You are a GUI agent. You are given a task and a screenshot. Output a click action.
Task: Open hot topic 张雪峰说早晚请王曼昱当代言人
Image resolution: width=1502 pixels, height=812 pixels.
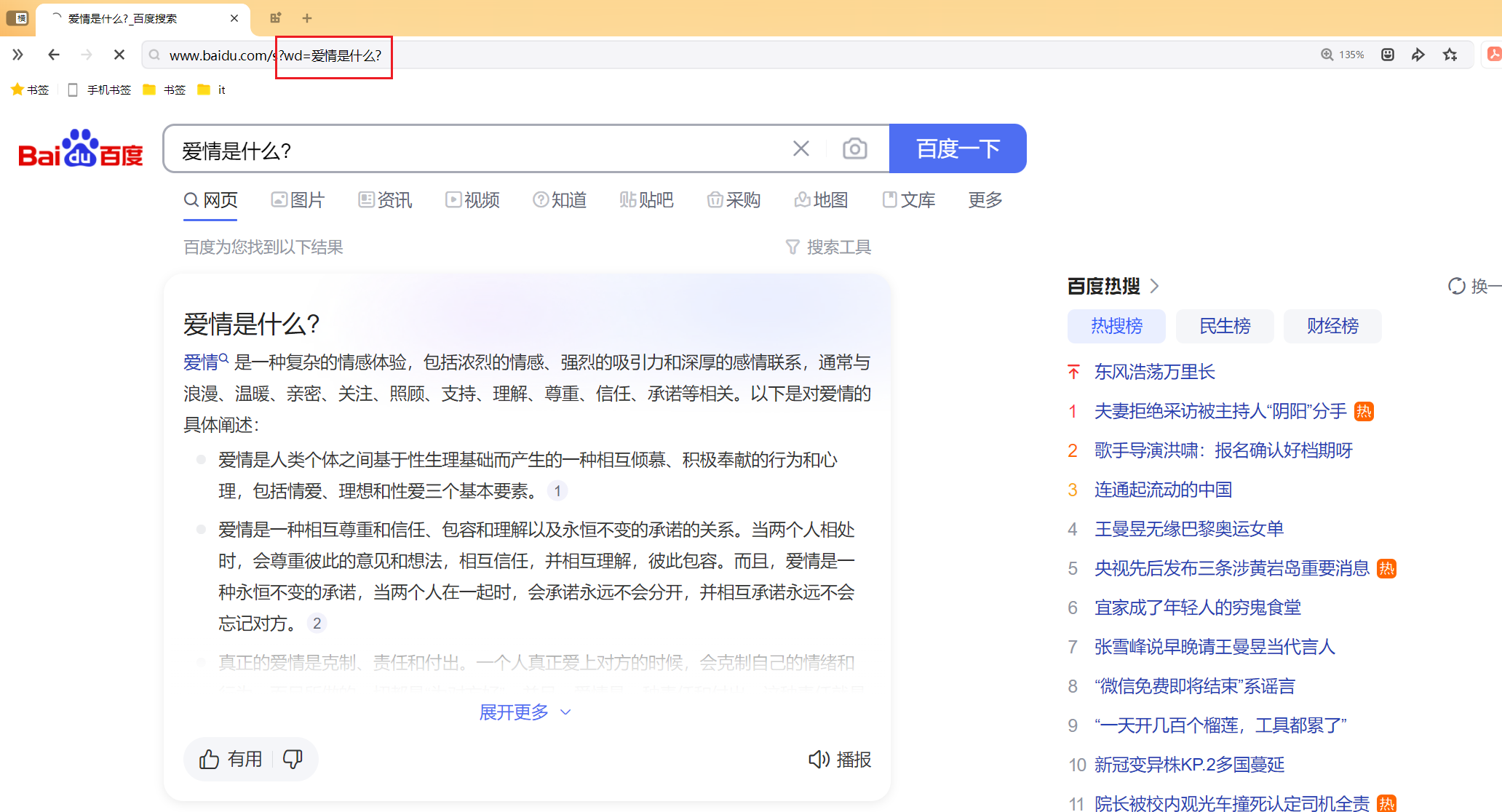tap(1215, 647)
